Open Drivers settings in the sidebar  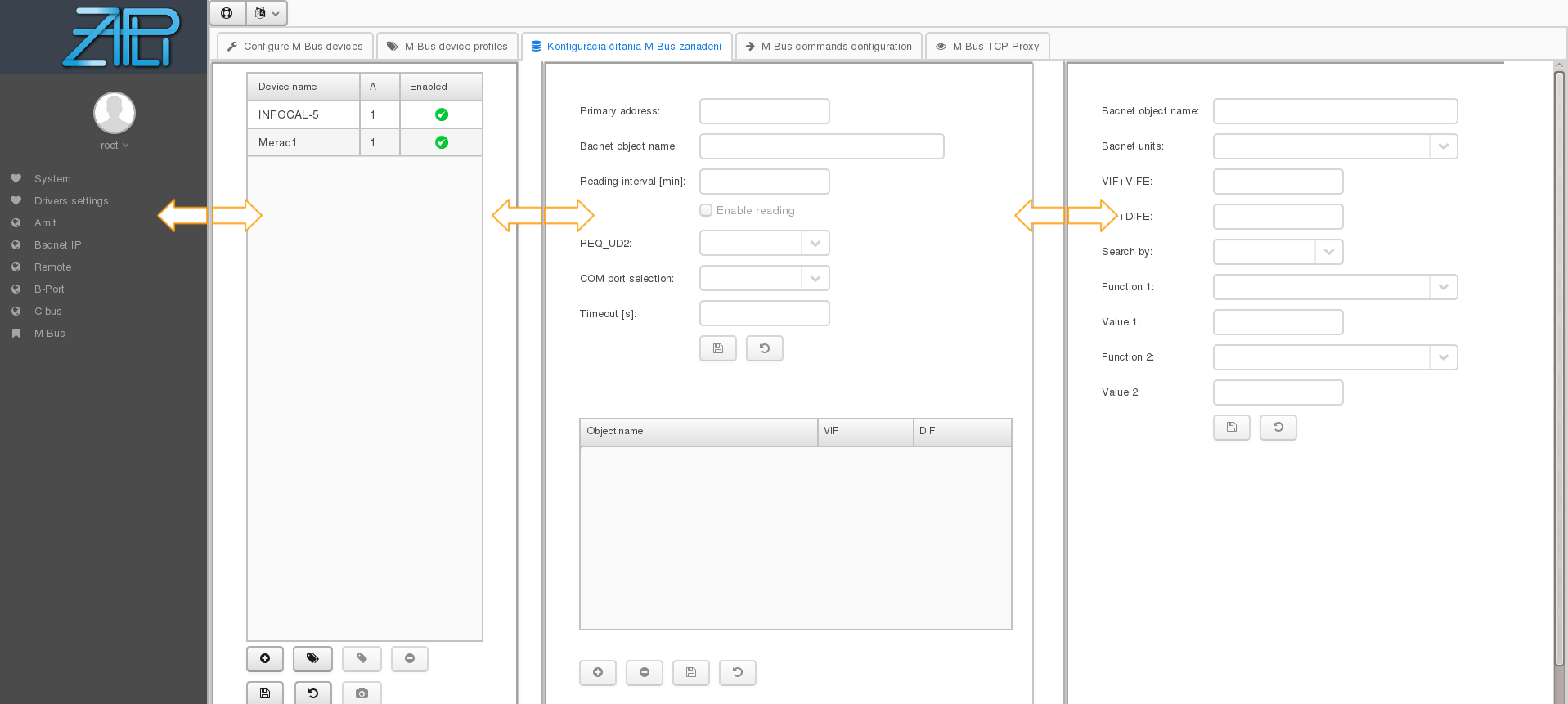point(71,201)
